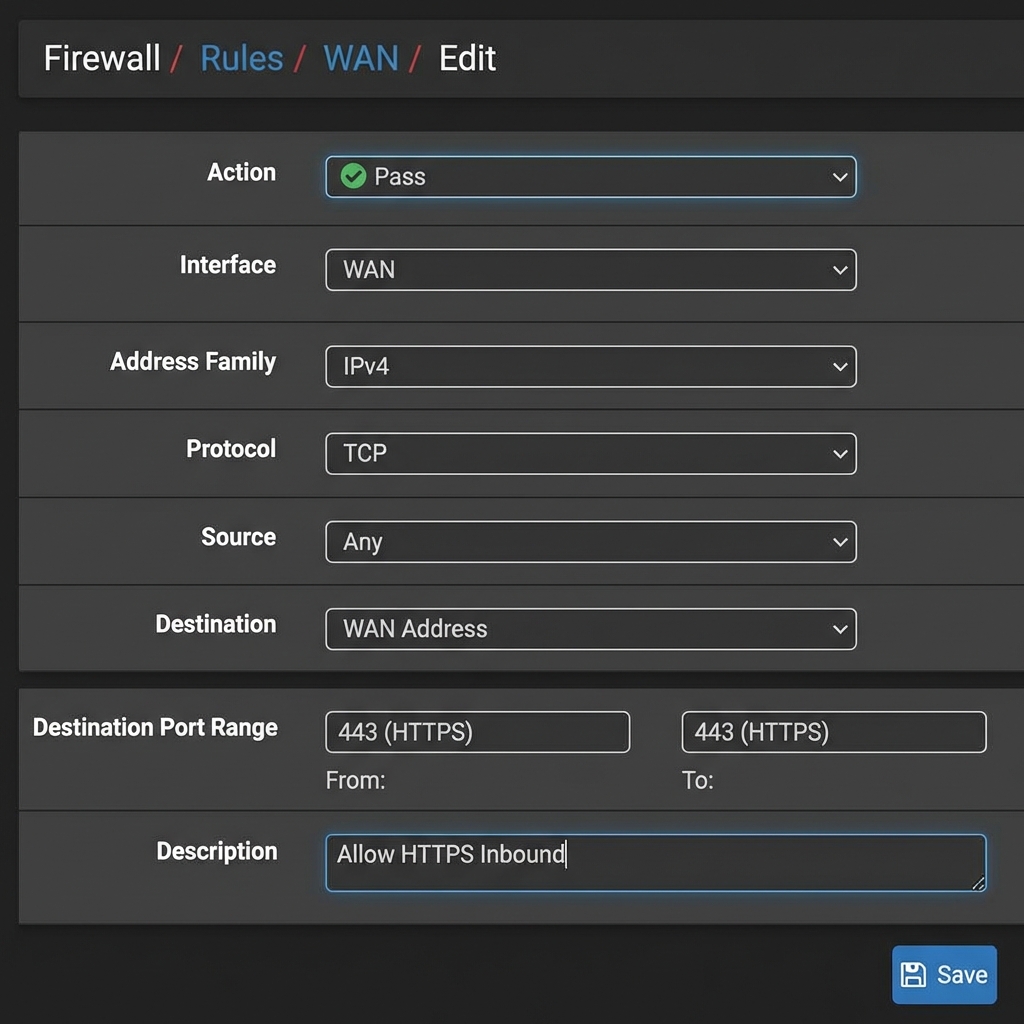Click the chevron on Address Family dropdown
The width and height of the screenshot is (1024, 1024).
[x=840, y=366]
